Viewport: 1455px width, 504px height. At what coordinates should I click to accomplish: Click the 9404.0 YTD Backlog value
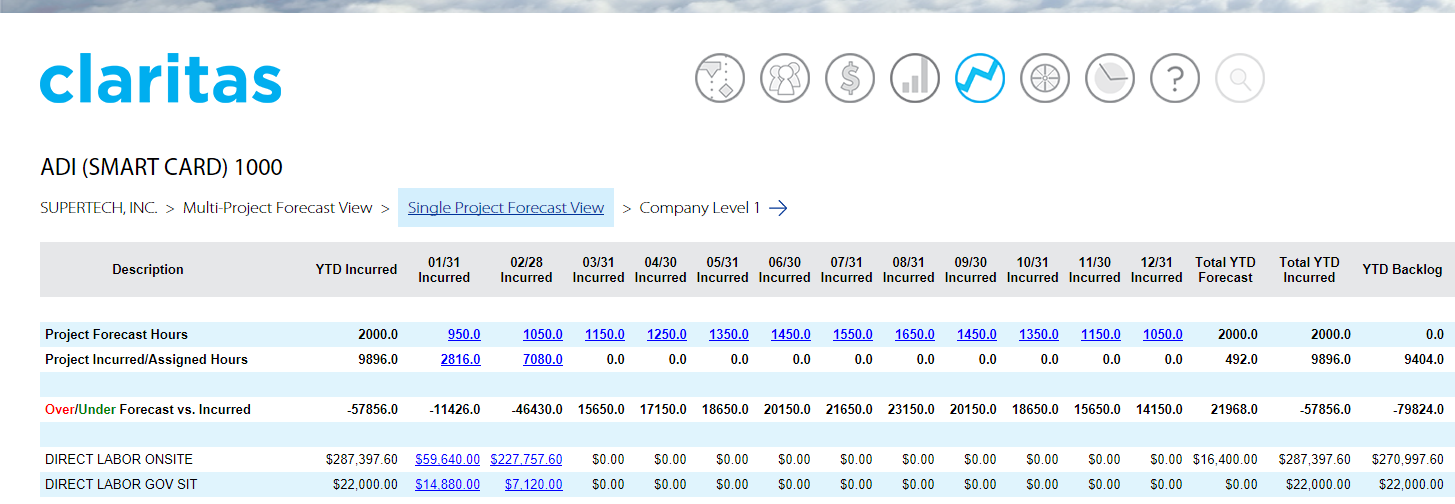coord(1423,360)
